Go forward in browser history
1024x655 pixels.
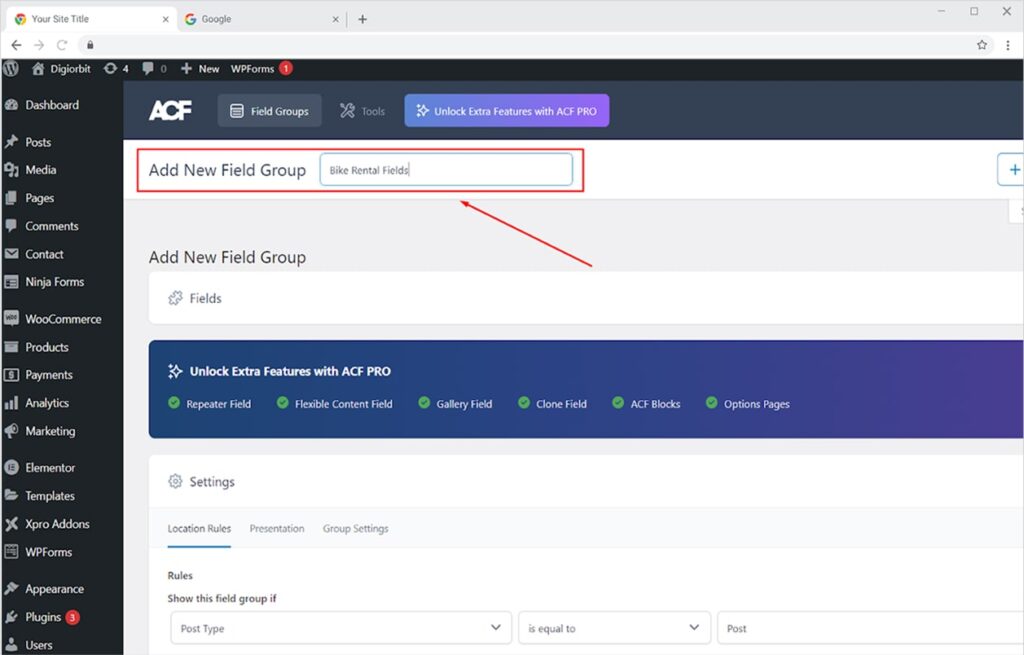(x=39, y=45)
